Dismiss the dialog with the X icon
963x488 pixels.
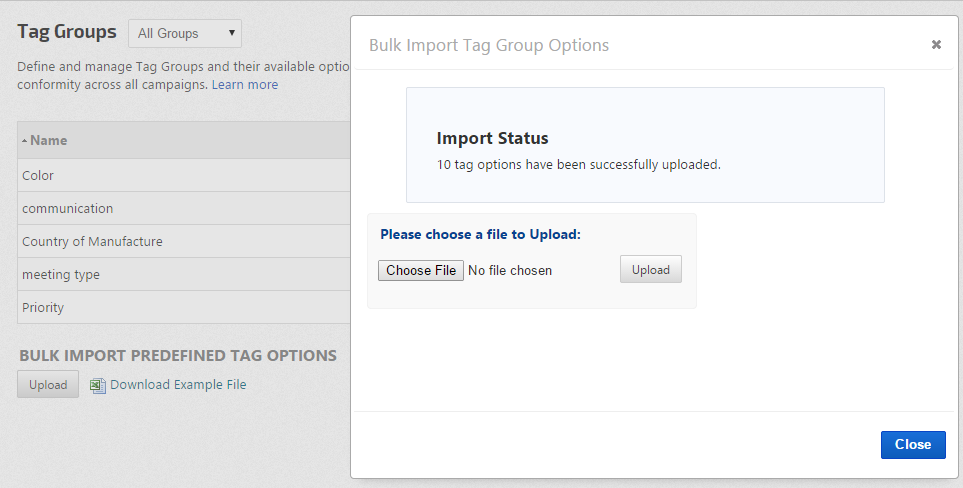click(x=936, y=44)
